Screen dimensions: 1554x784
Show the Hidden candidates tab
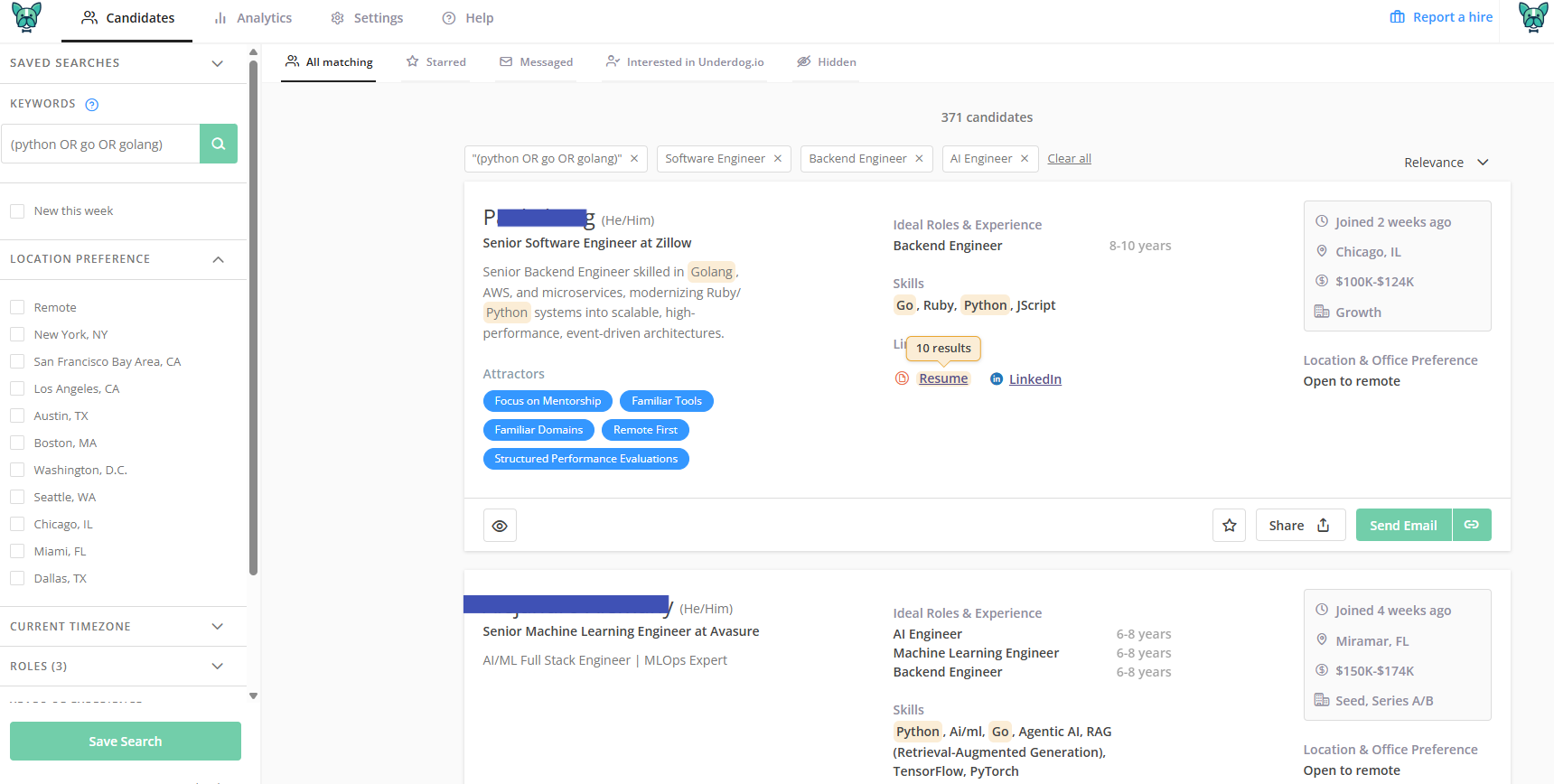[x=827, y=62]
